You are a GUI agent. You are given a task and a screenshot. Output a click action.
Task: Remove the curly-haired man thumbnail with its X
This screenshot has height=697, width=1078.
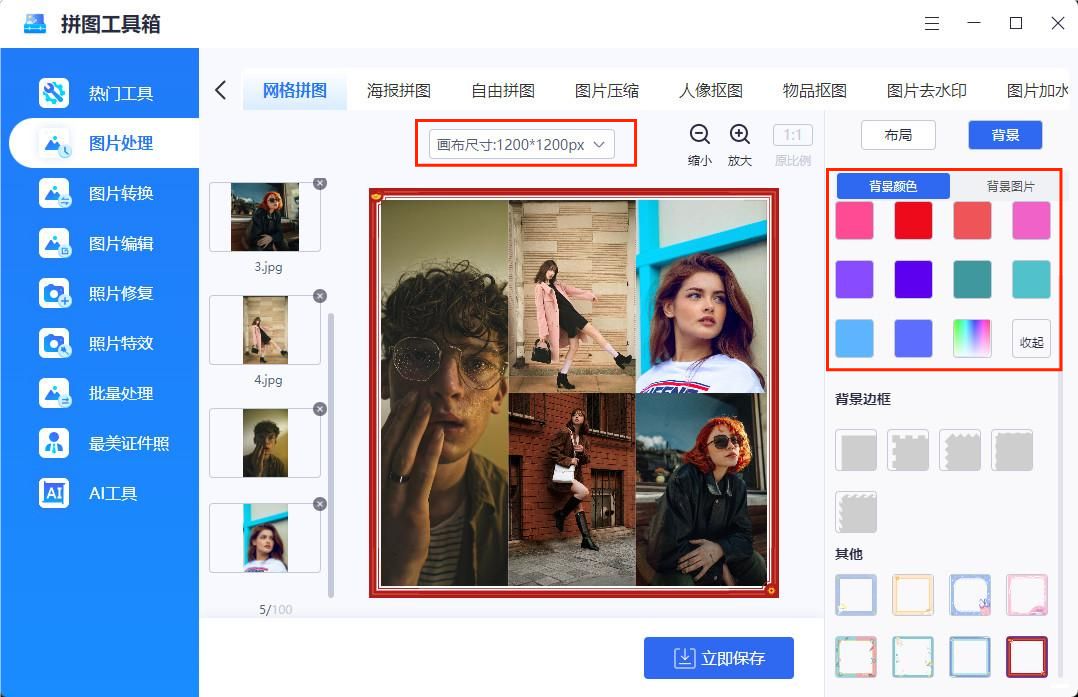[x=320, y=409]
